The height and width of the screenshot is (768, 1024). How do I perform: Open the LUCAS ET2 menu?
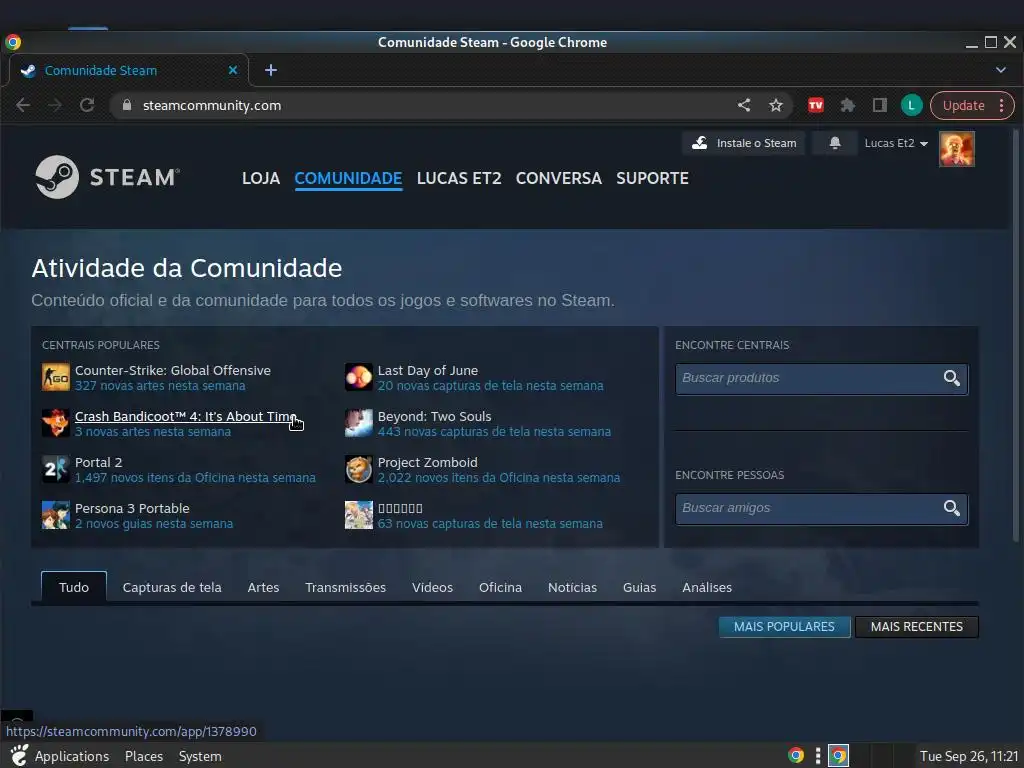tap(459, 178)
